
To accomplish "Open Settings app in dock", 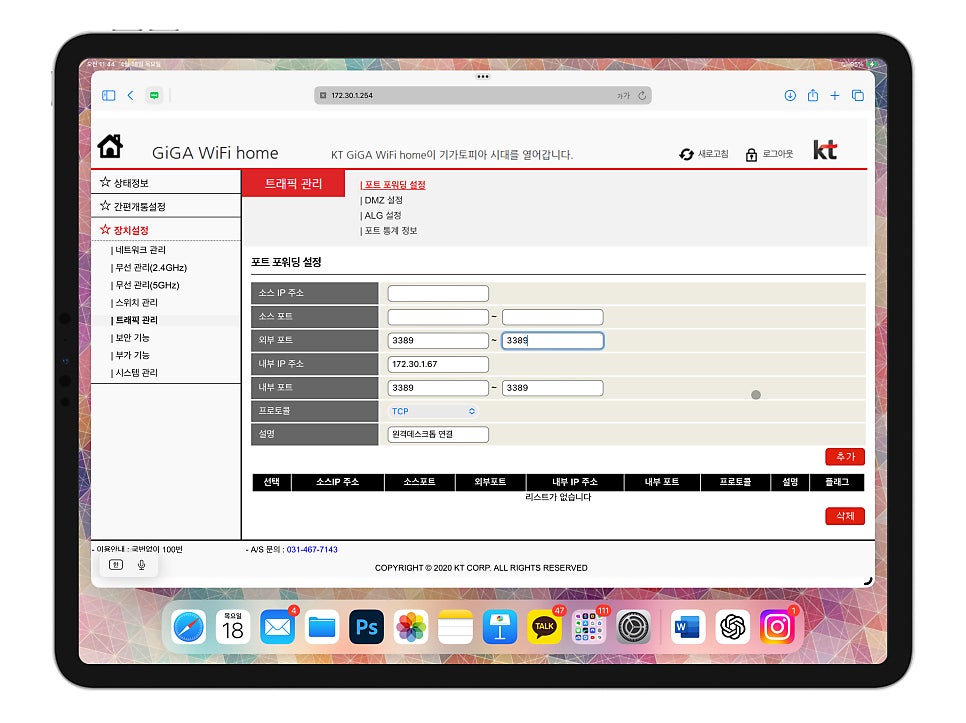I will click(x=633, y=628).
